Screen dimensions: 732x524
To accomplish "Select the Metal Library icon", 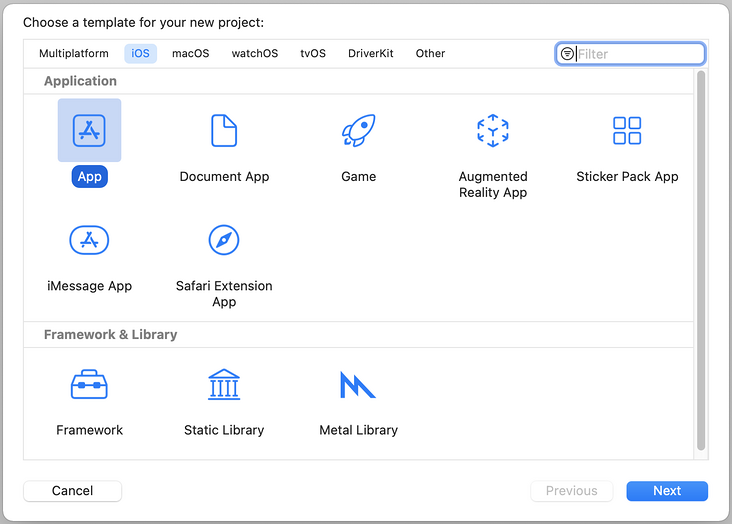I will click(358, 384).
